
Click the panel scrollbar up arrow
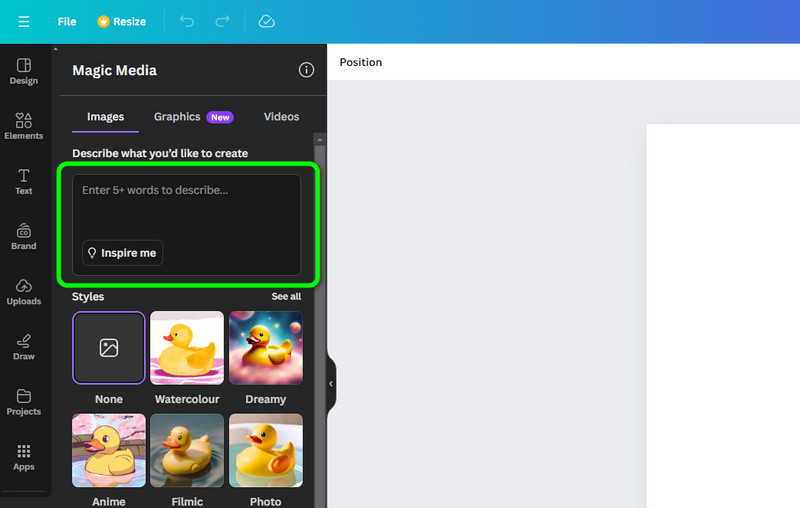(x=320, y=140)
